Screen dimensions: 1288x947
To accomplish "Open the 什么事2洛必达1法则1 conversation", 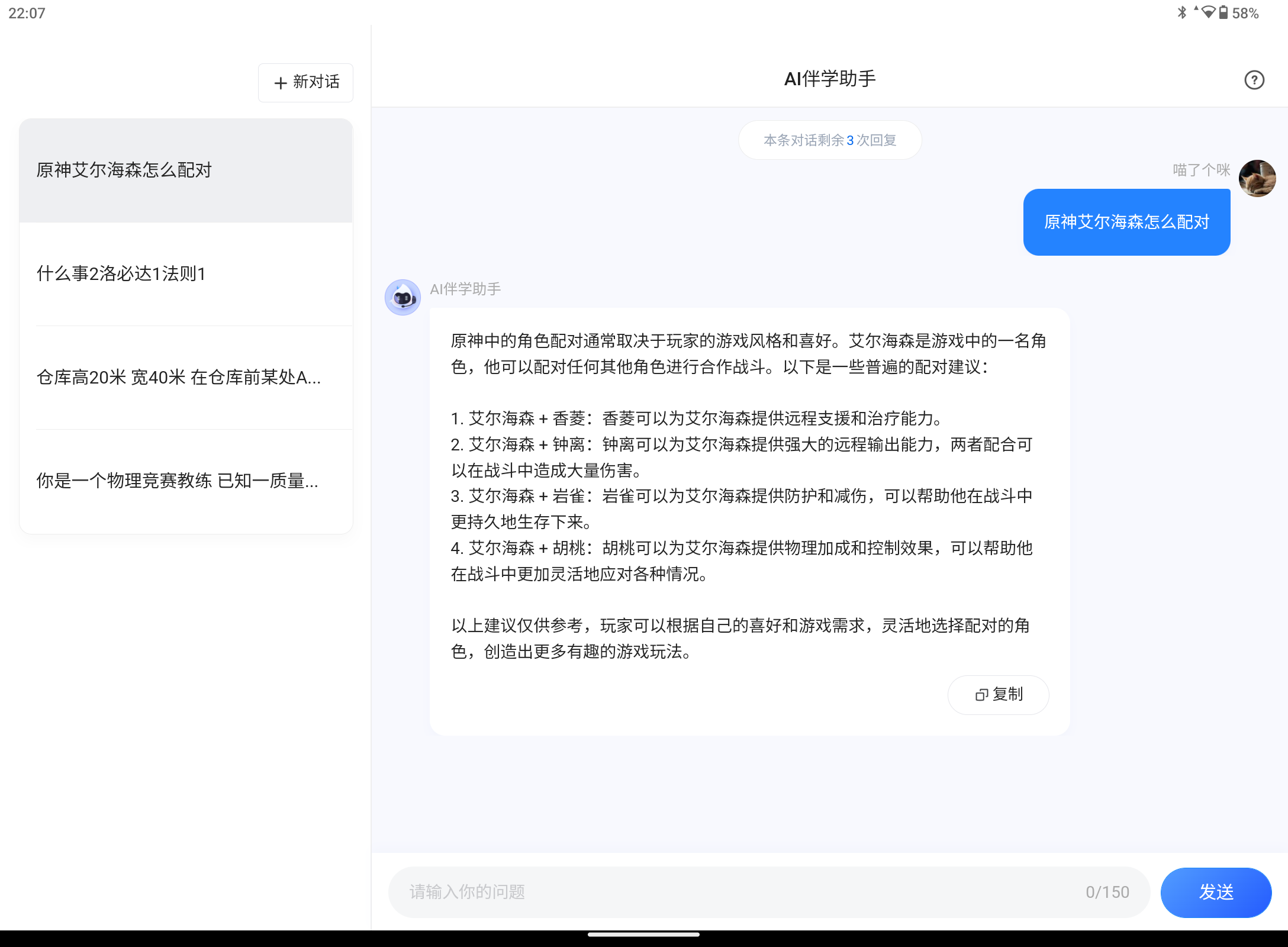I will coord(186,274).
